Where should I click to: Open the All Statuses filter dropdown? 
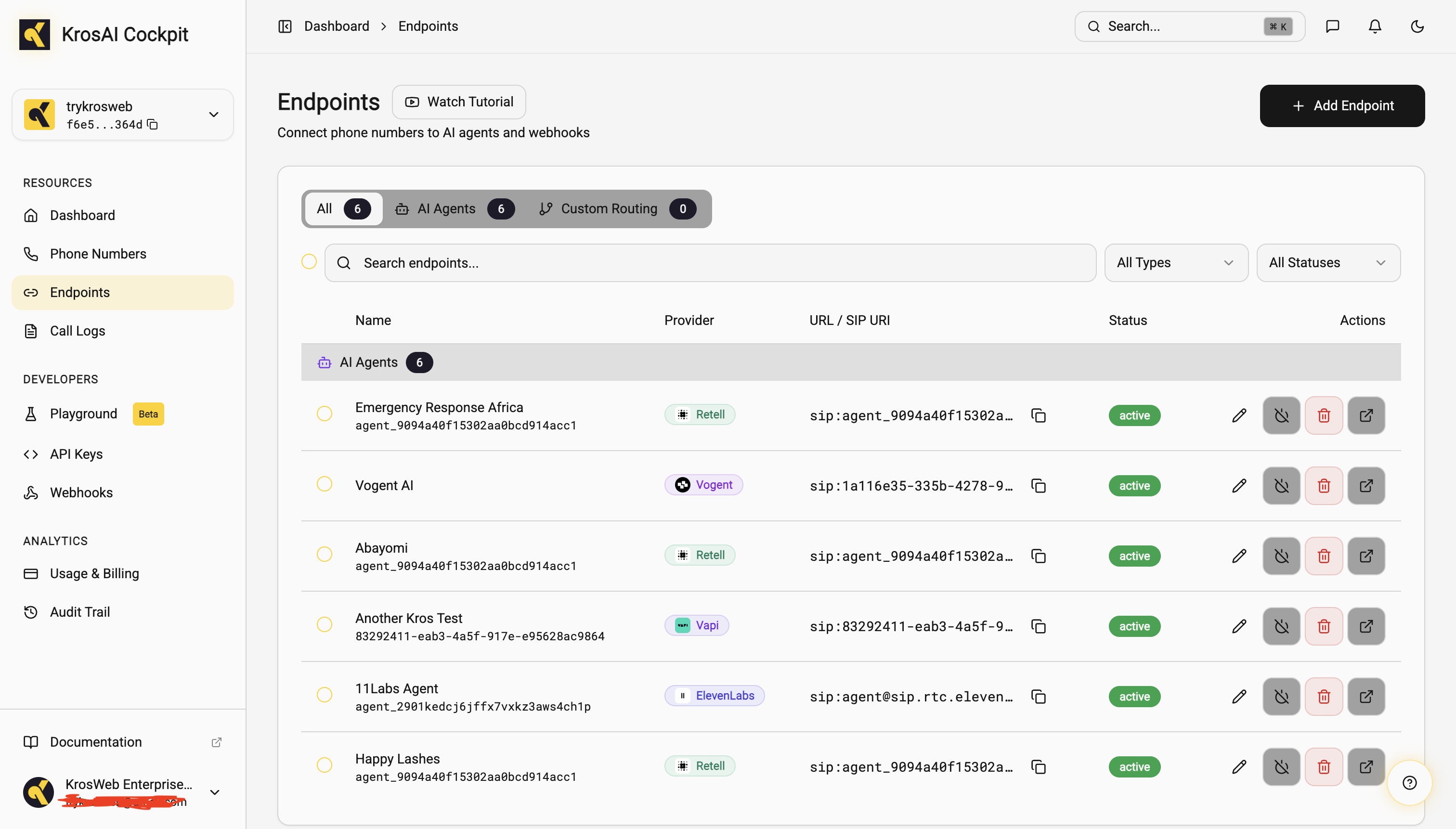[1327, 262]
